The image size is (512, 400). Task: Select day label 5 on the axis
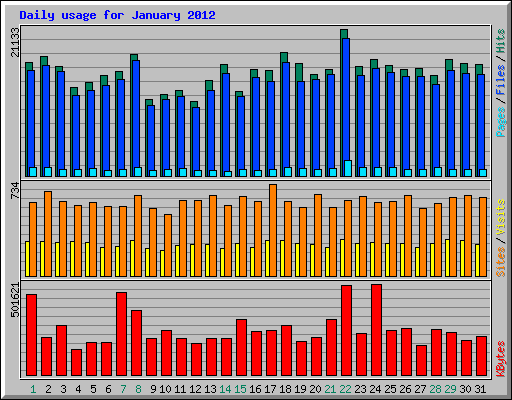pos(93,389)
